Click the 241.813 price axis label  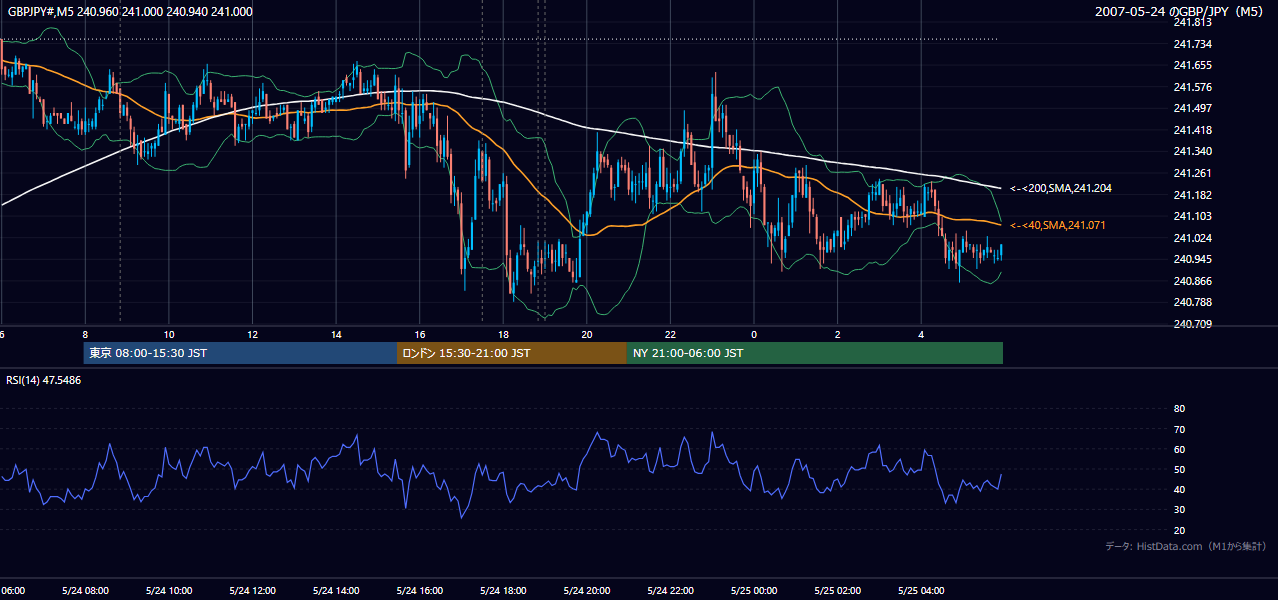coord(1192,22)
